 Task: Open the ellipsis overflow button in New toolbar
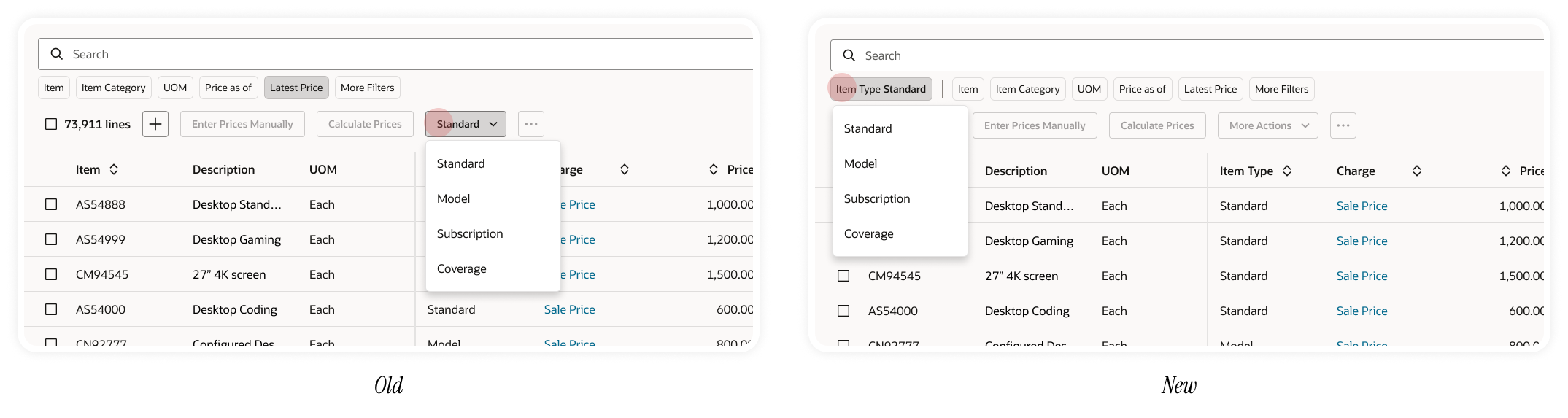tap(1343, 125)
